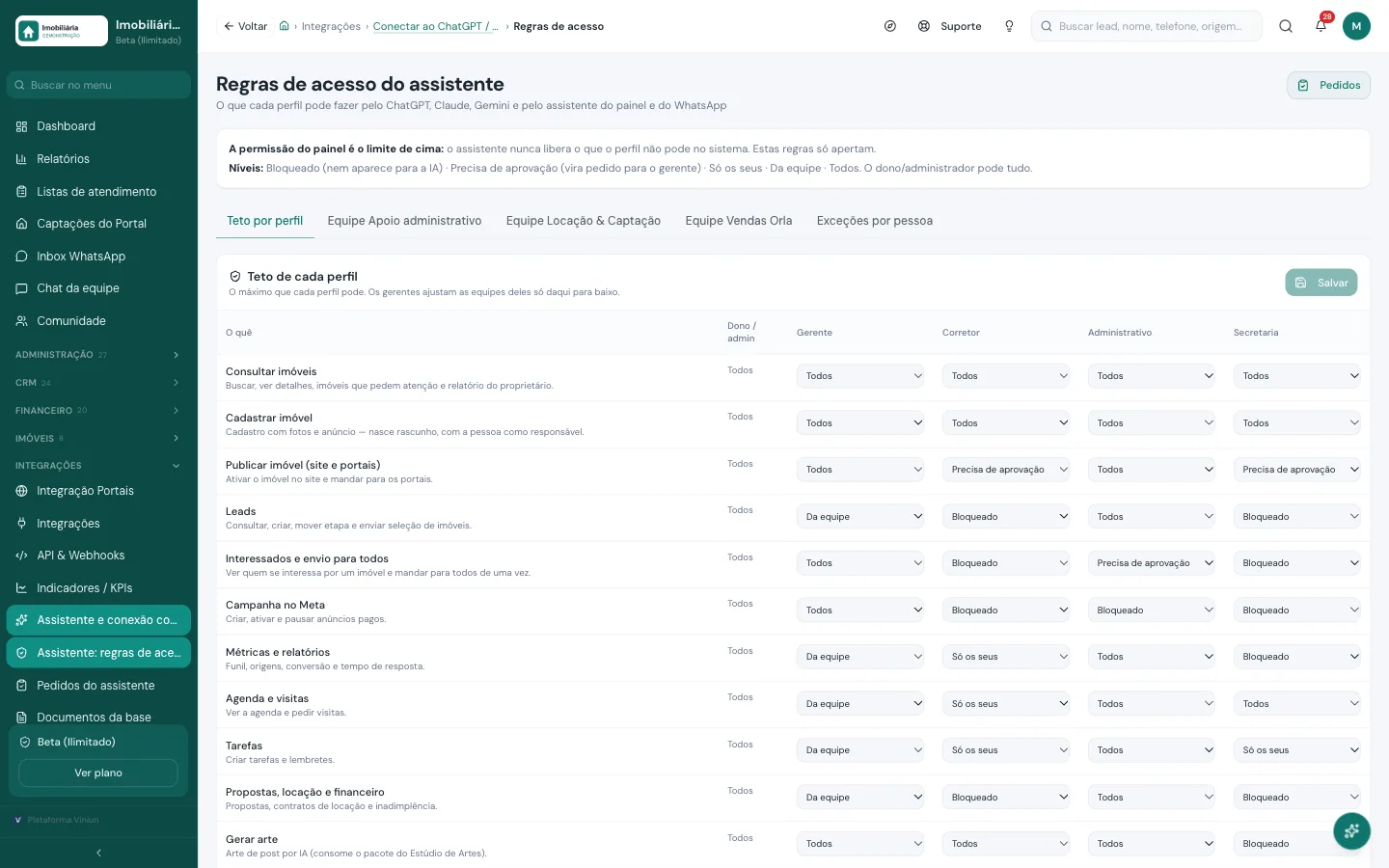The image size is (1389, 868).
Task: Switch to Equipe Locação & Captação tab
Action: coord(584,221)
